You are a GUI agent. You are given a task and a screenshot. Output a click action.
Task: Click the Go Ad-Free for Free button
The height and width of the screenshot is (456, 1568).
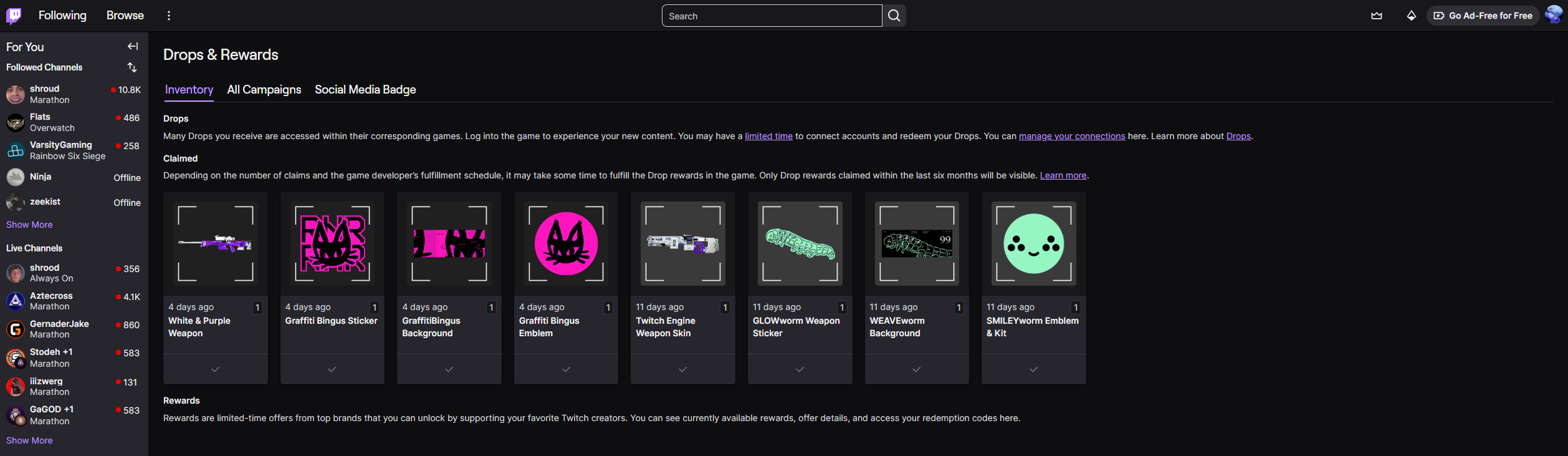click(x=1483, y=16)
